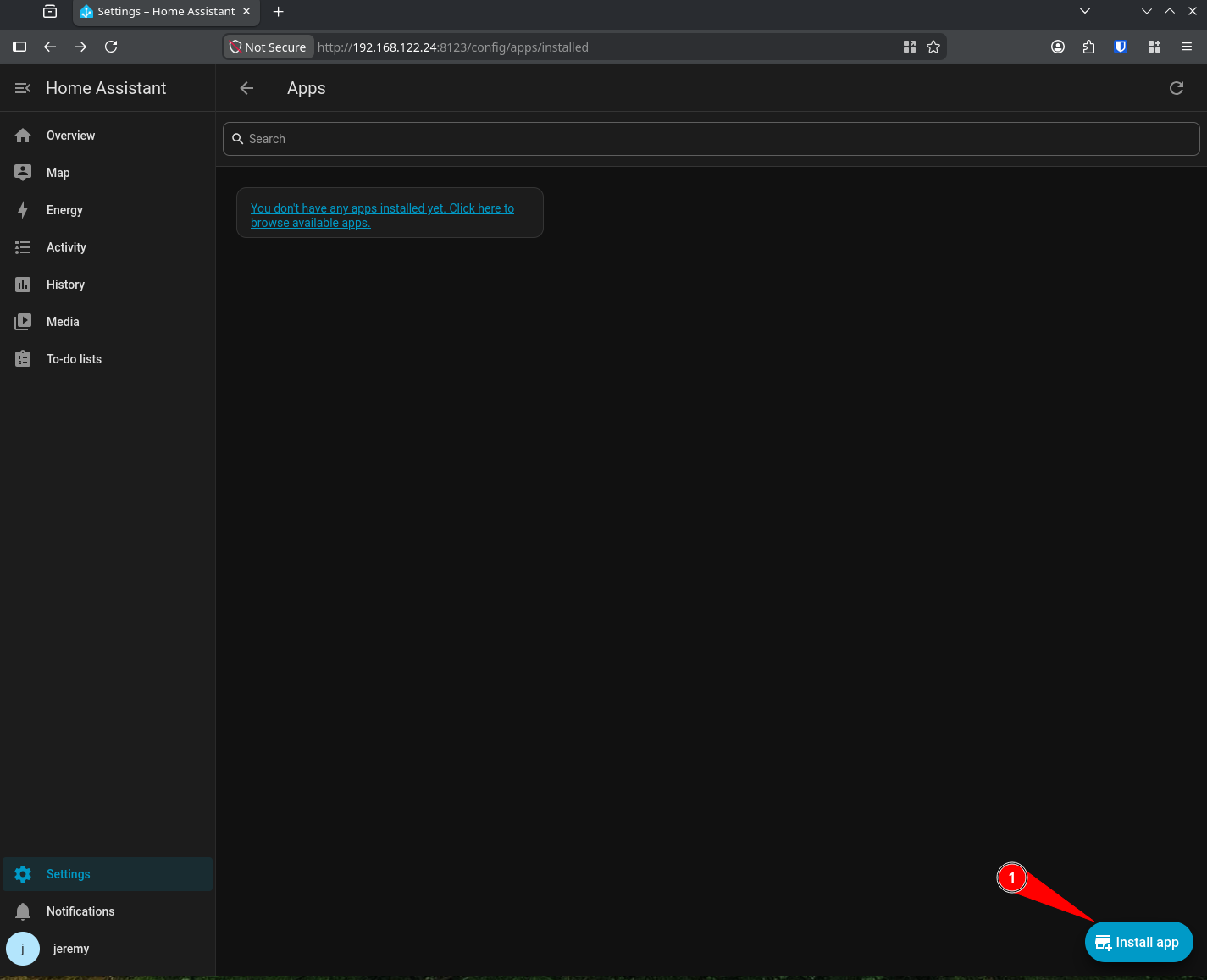The height and width of the screenshot is (980, 1207).
Task: Click the History chart icon
Action: pyautogui.click(x=23, y=285)
